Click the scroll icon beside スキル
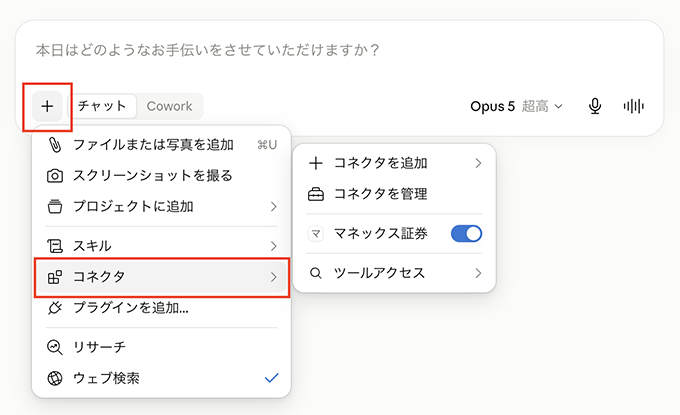The image size is (680, 415). point(55,246)
